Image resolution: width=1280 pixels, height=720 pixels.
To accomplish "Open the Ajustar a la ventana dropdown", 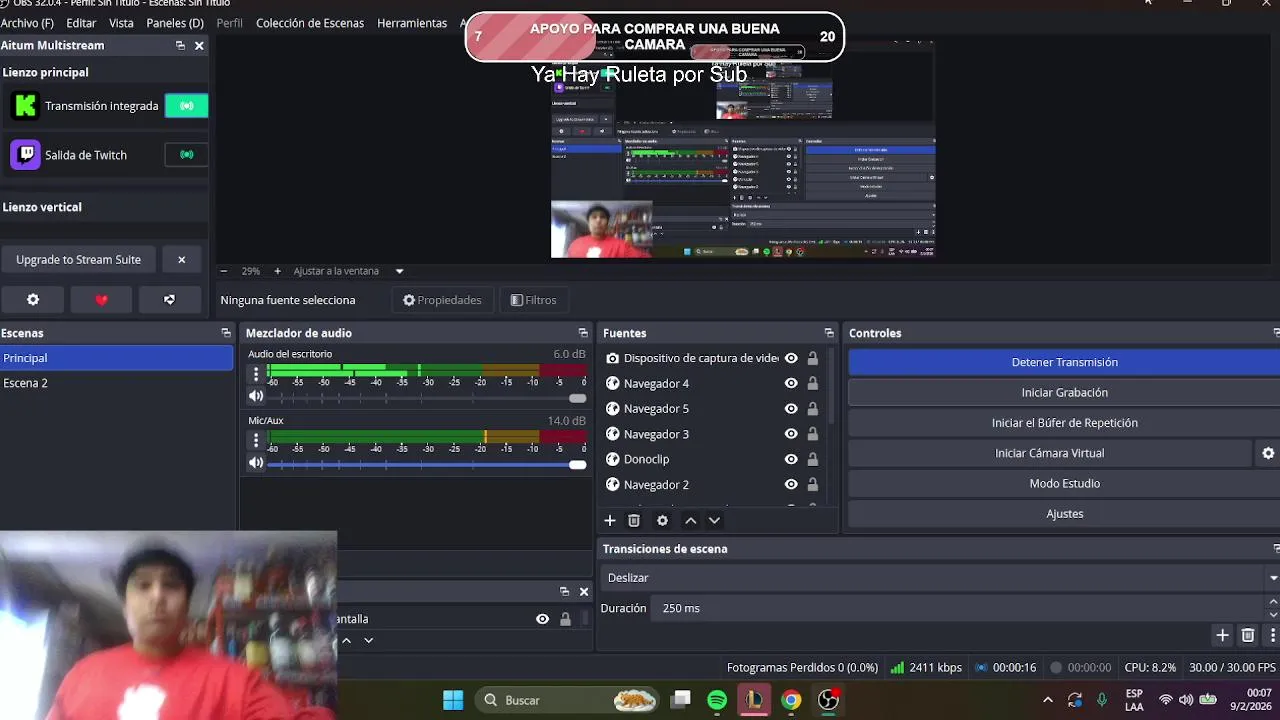I will coord(348,271).
